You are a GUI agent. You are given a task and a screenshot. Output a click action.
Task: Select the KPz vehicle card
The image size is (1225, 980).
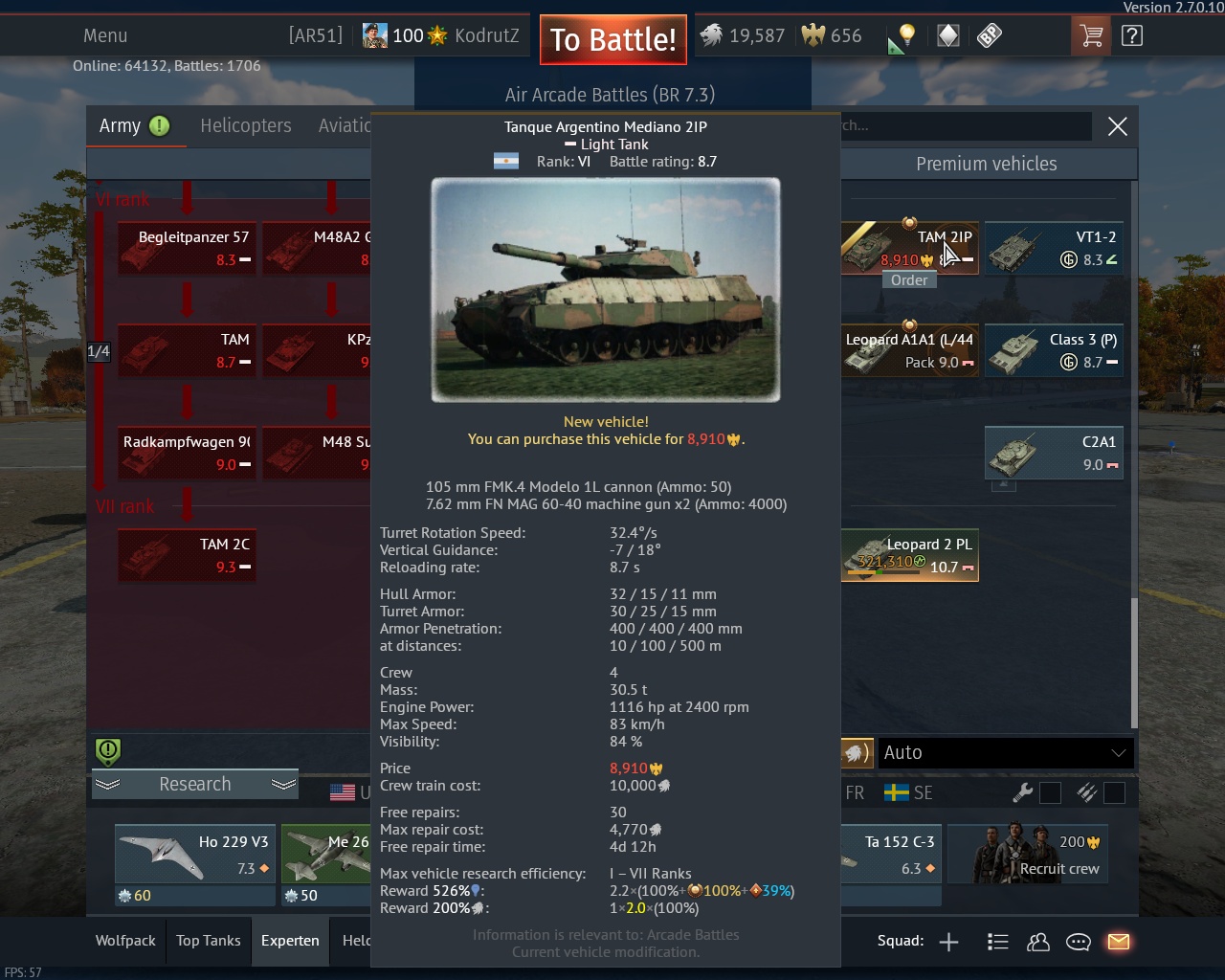tap(317, 350)
